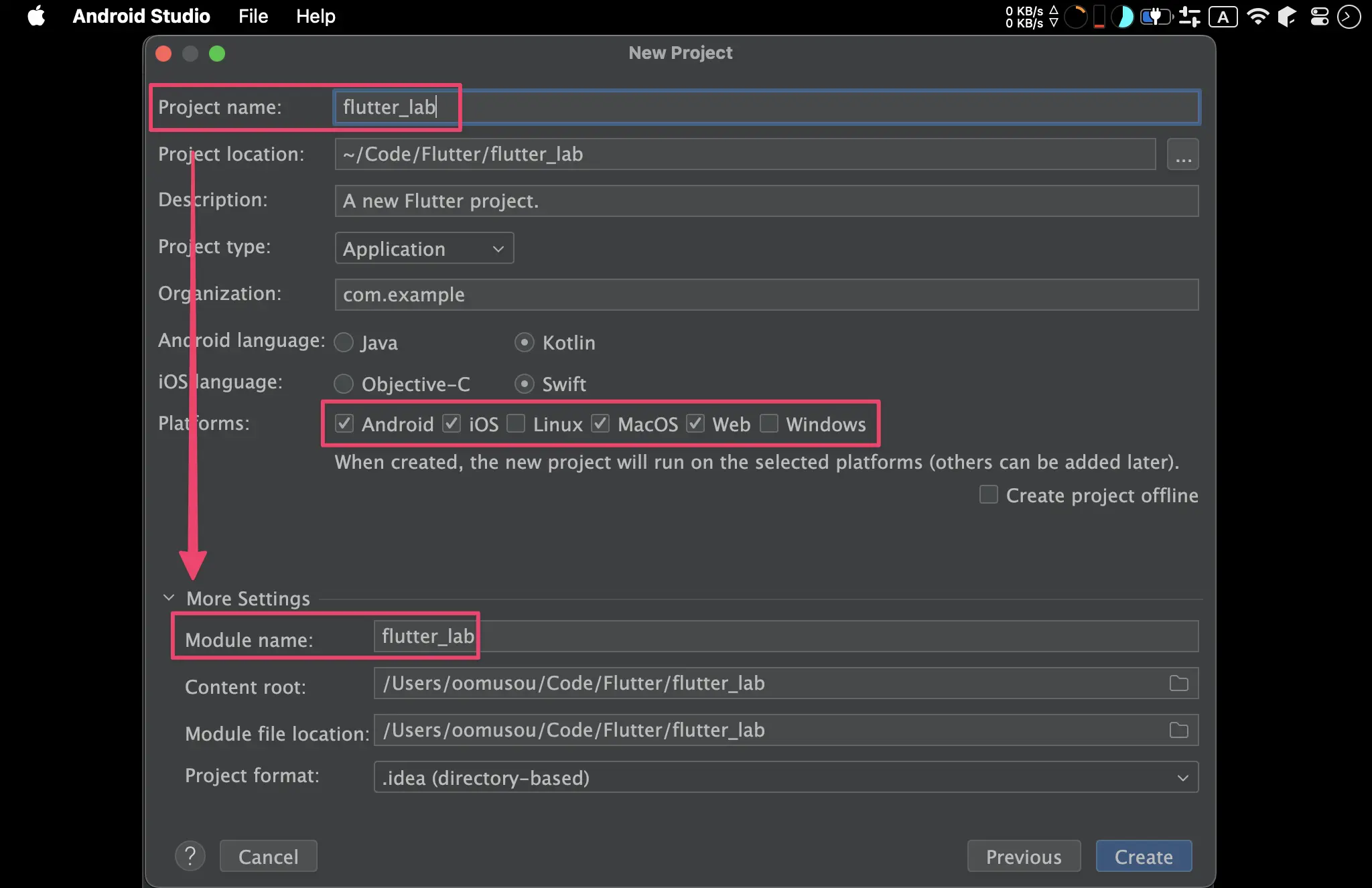Collapse the More Settings section
The image size is (1372, 888).
coord(169,597)
